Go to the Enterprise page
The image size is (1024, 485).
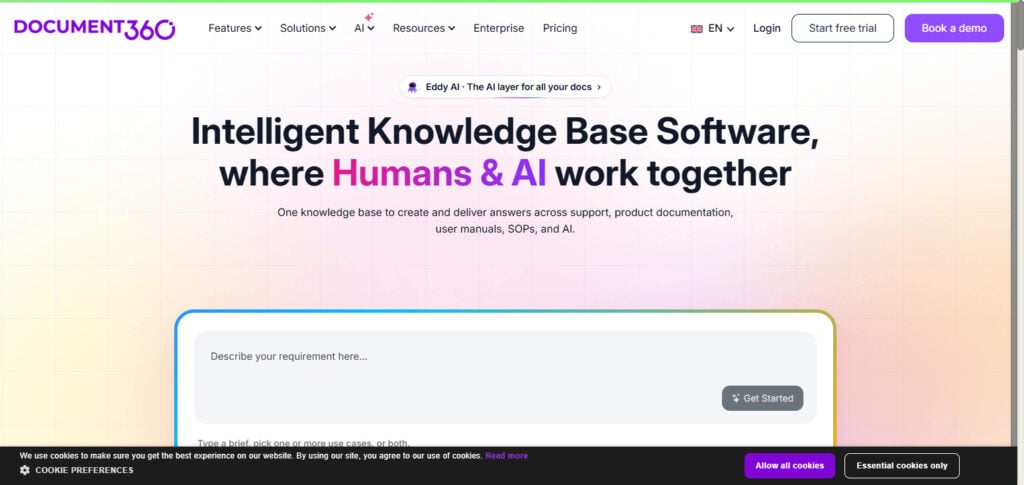coord(499,28)
